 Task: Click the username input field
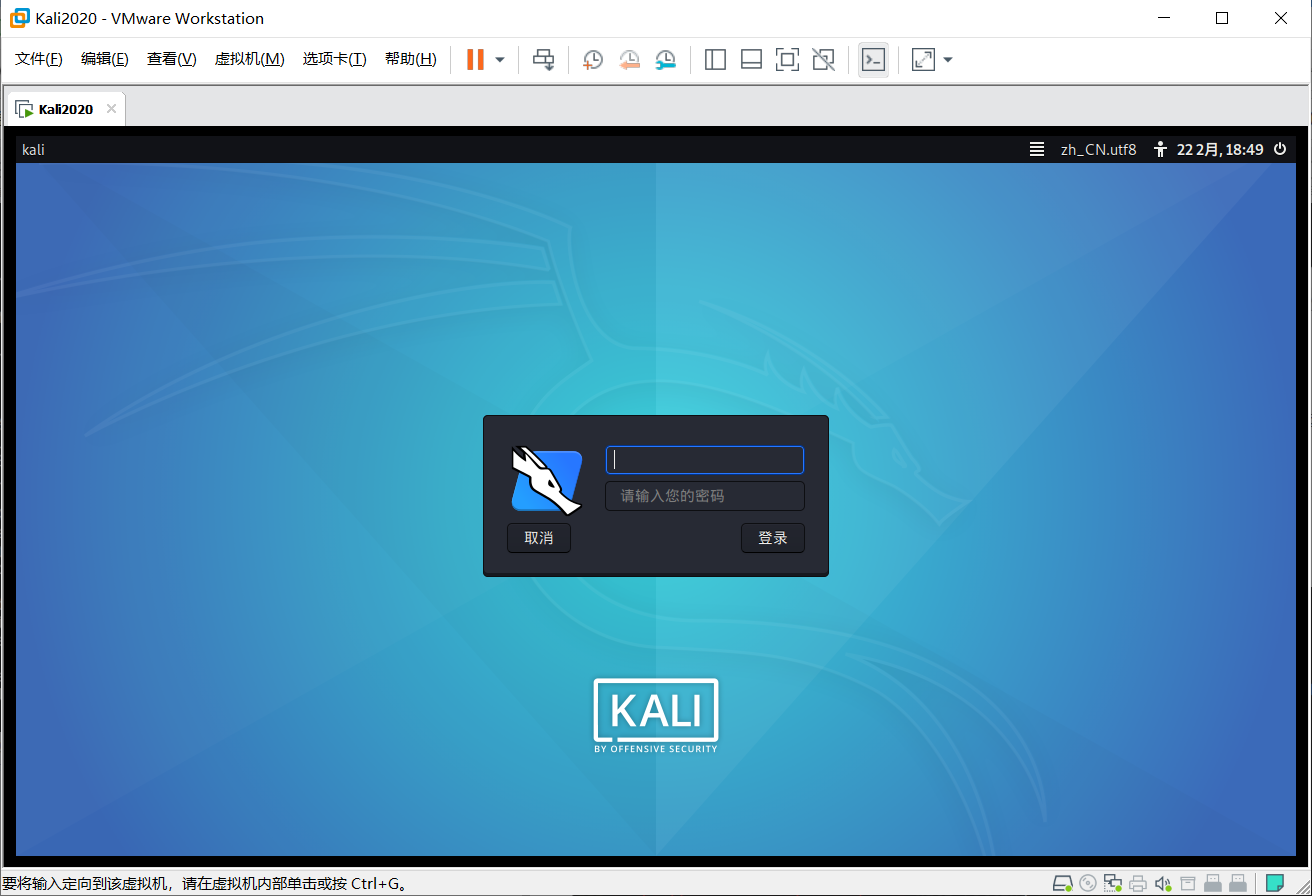click(704, 460)
